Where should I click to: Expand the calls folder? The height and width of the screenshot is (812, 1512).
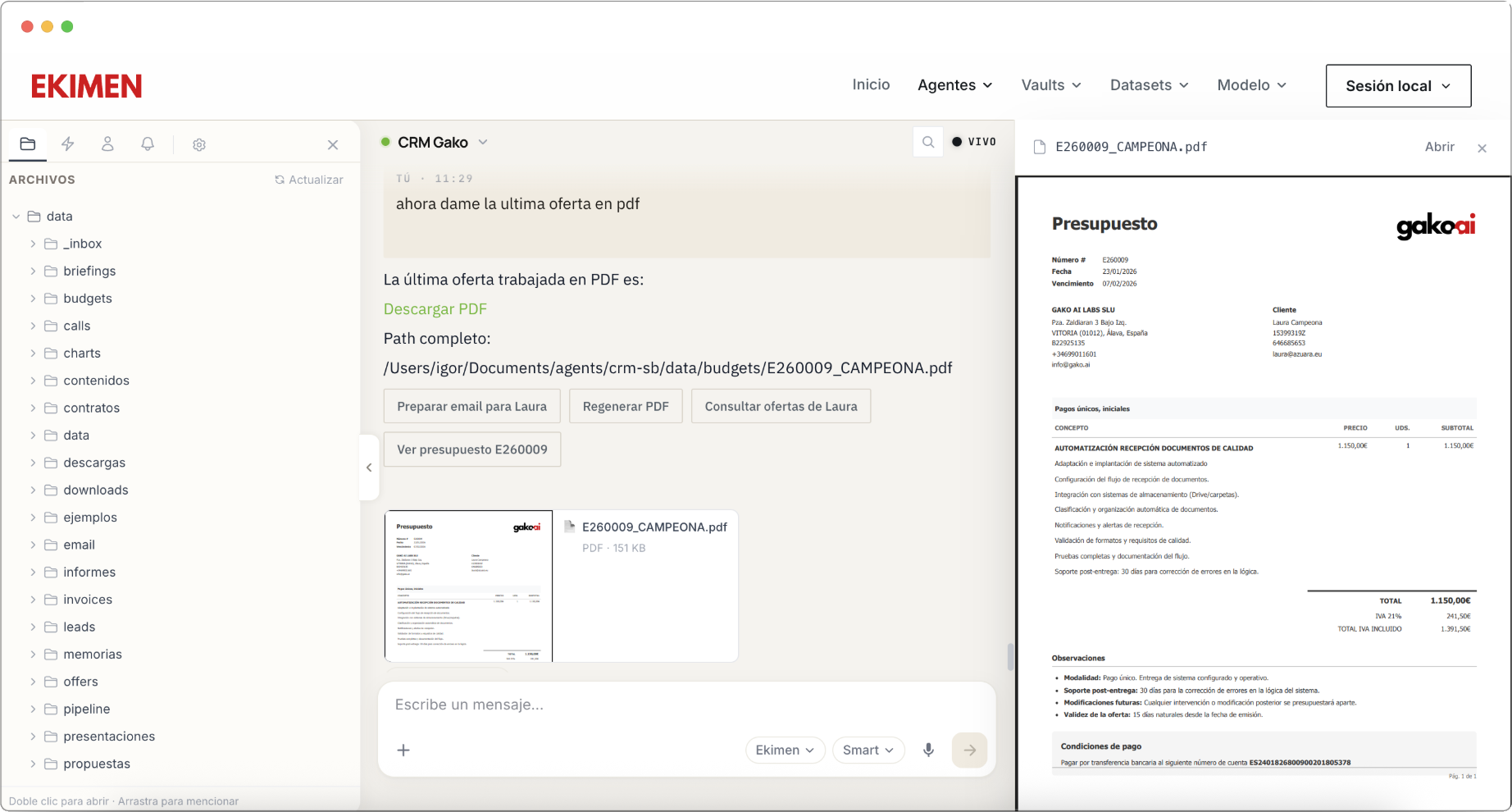tap(33, 326)
